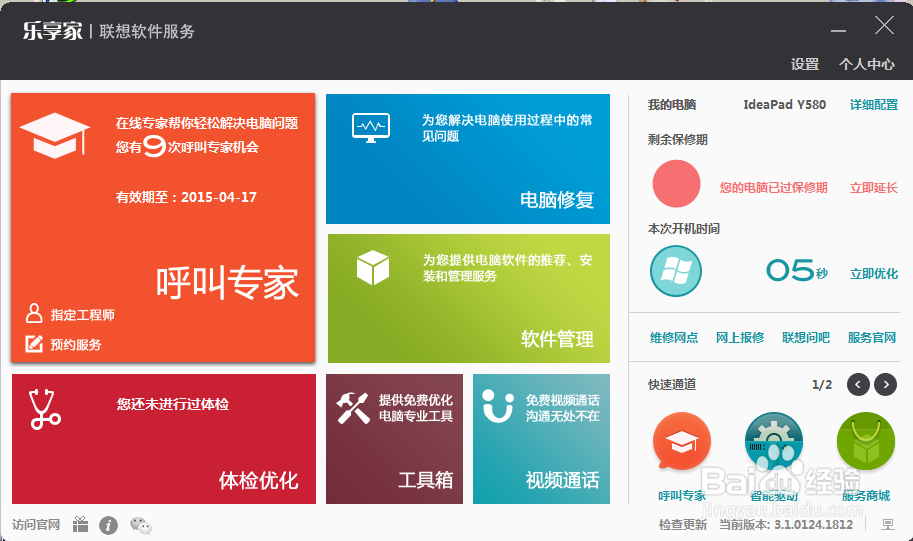Open the 网上报修 link

click(739, 337)
